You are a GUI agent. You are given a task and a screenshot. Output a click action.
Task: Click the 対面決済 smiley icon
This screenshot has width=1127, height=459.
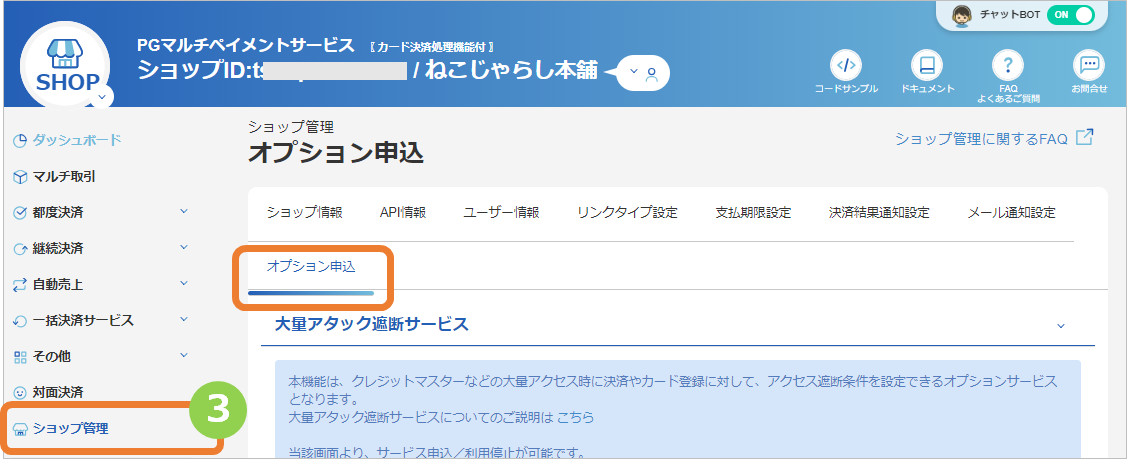[20, 393]
